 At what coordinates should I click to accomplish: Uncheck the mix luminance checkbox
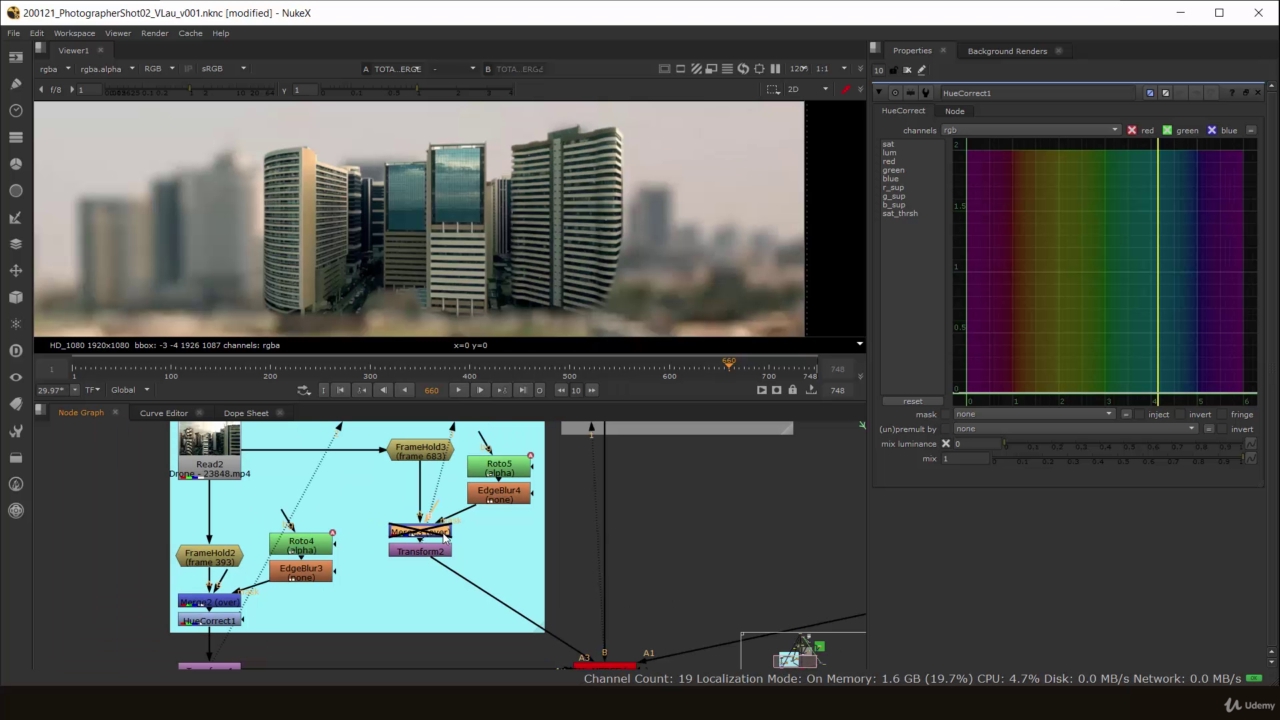point(945,443)
